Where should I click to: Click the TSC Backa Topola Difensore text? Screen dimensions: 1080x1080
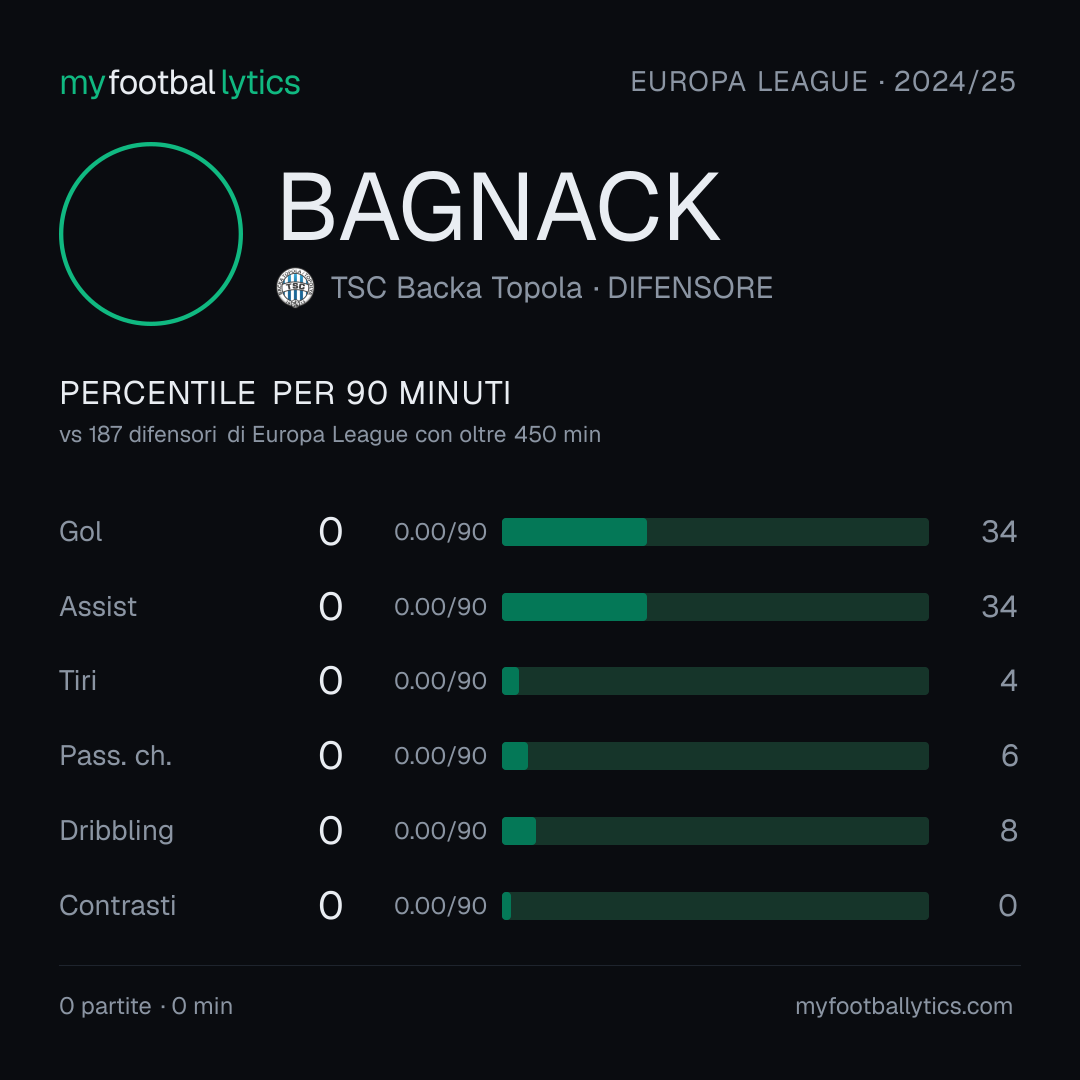[552, 288]
